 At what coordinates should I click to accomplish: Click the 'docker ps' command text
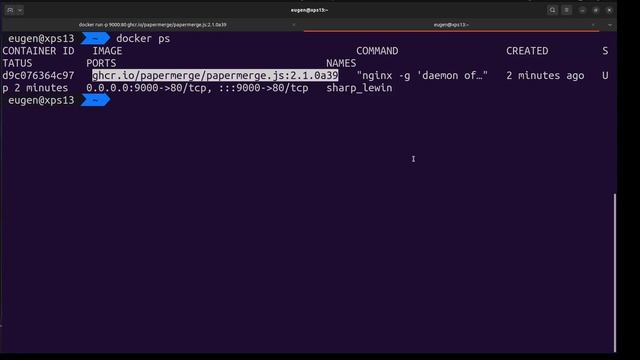coord(143,39)
